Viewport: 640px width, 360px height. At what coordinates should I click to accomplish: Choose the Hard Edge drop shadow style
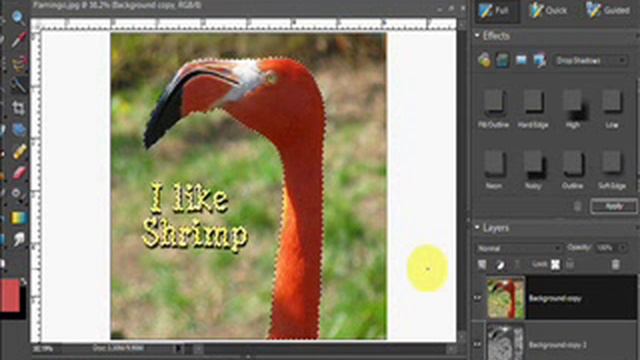point(533,109)
